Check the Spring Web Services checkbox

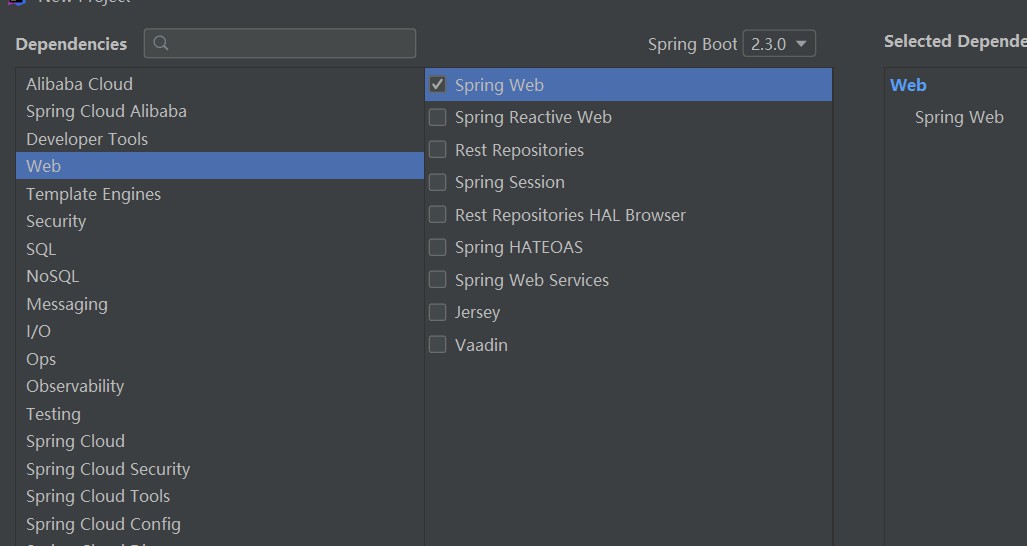438,280
